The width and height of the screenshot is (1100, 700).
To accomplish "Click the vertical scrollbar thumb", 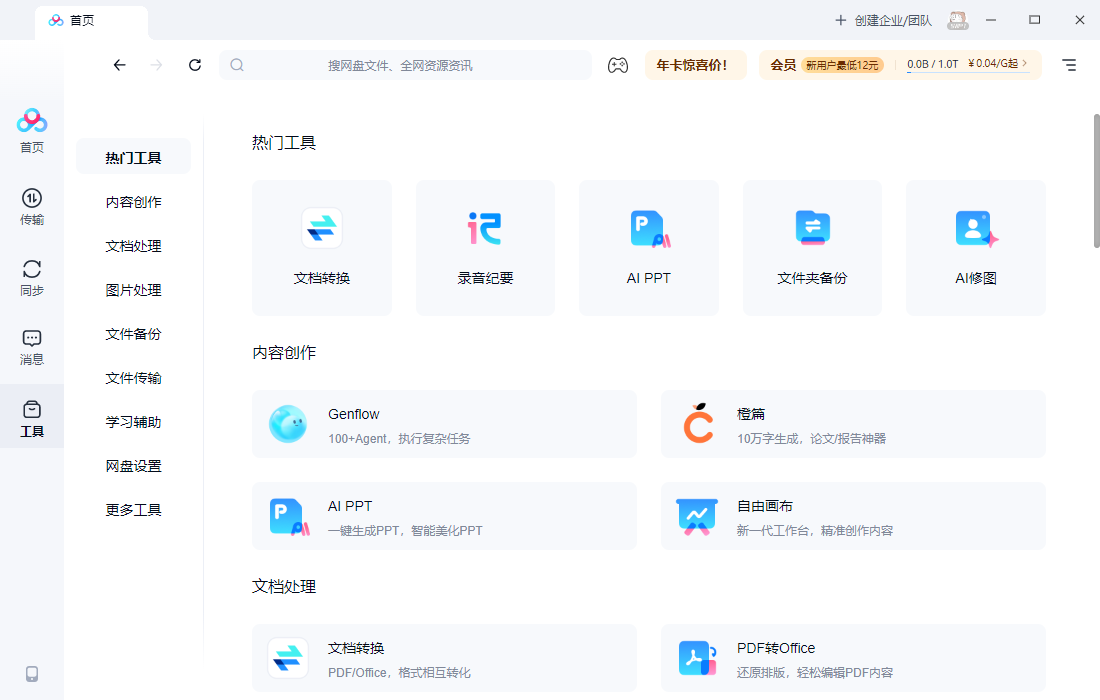I will pos(1096,181).
